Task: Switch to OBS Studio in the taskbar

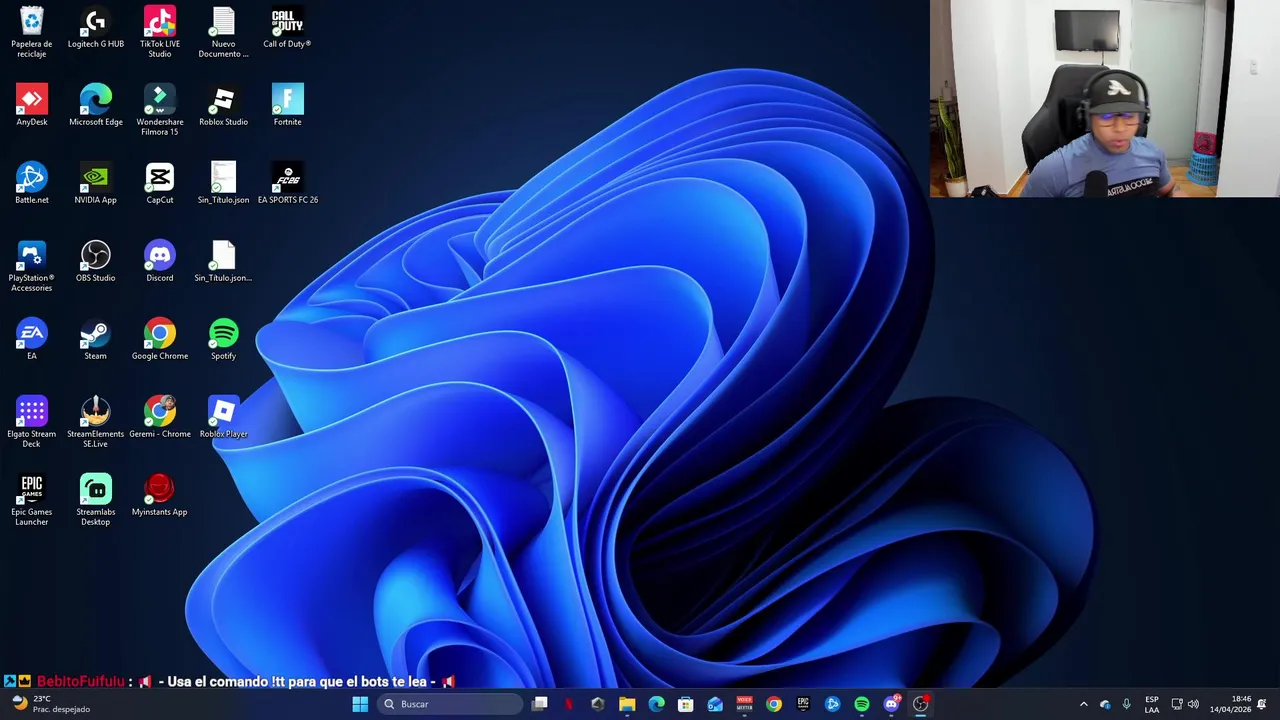Action: [x=921, y=704]
